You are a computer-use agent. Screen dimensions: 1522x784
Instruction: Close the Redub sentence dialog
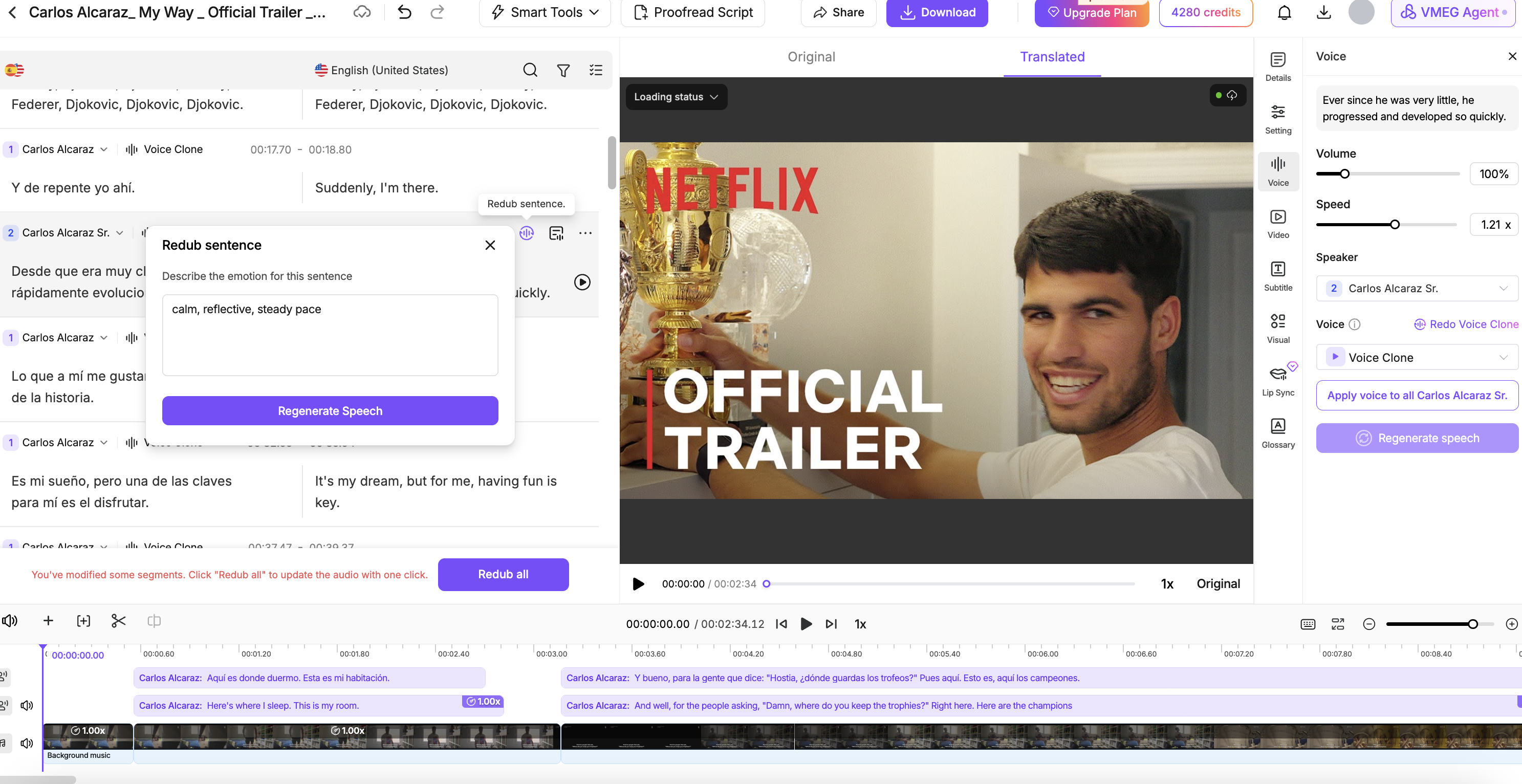pos(490,245)
